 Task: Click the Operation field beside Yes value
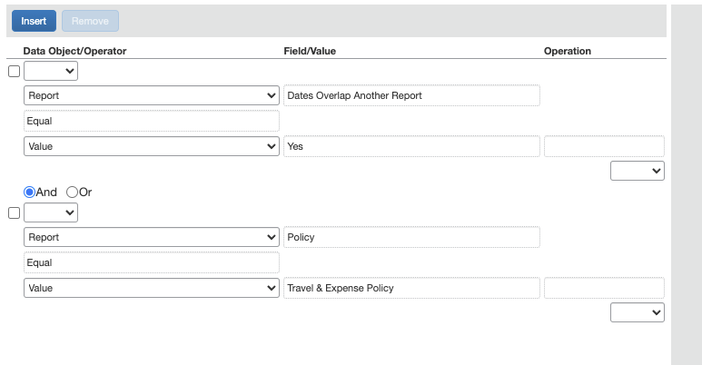pyautogui.click(x=604, y=146)
